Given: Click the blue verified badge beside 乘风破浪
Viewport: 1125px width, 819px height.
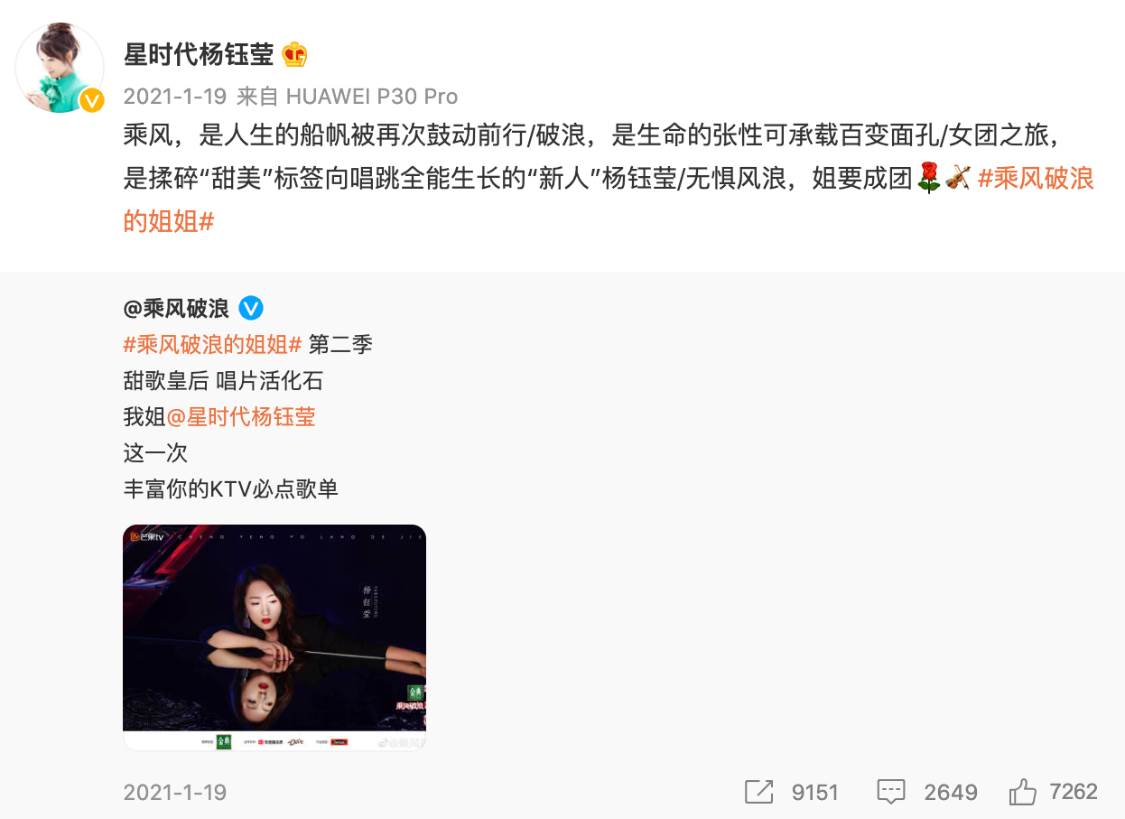Looking at the screenshot, I should click(x=250, y=308).
